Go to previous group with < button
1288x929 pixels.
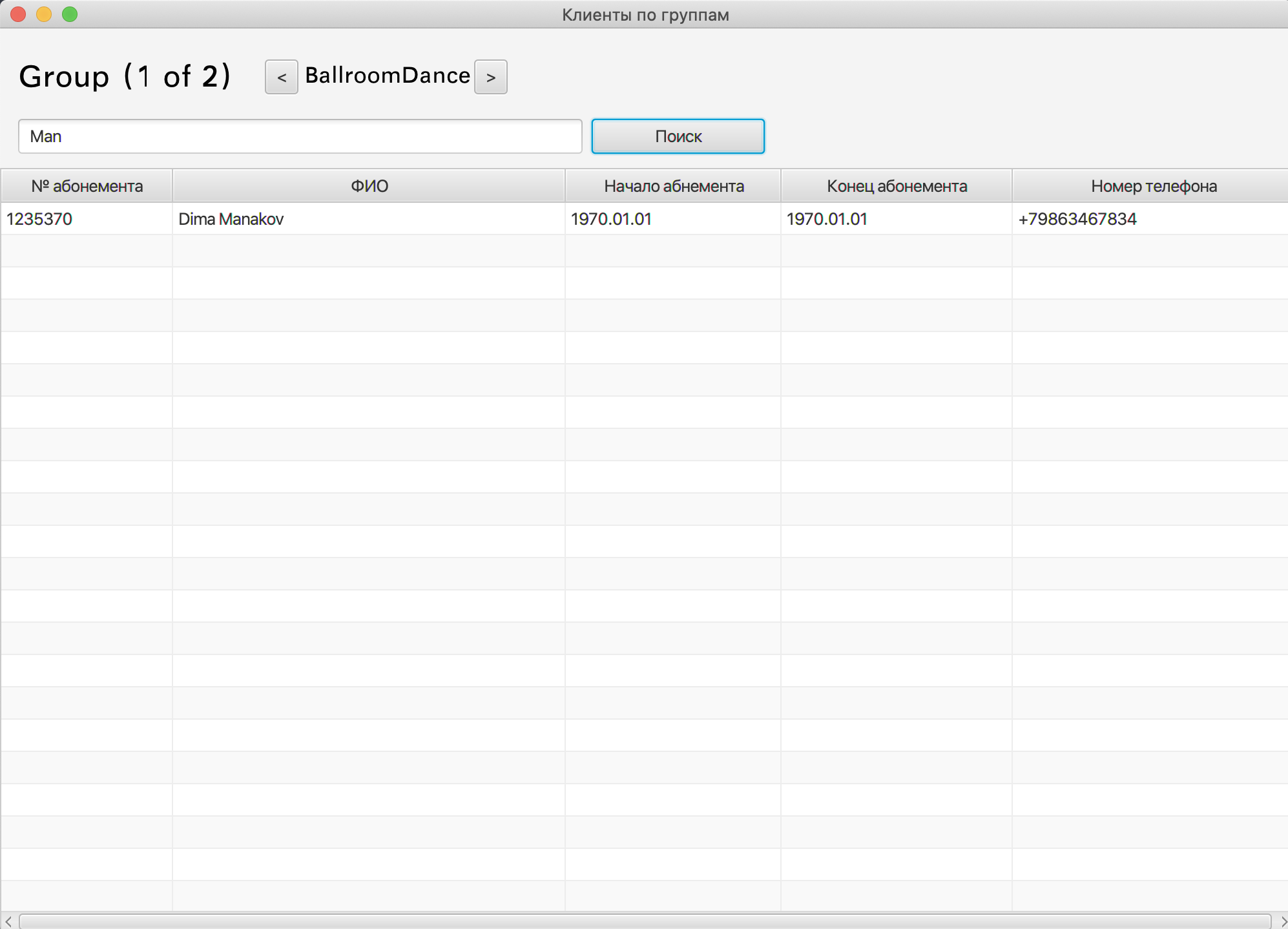tap(281, 77)
